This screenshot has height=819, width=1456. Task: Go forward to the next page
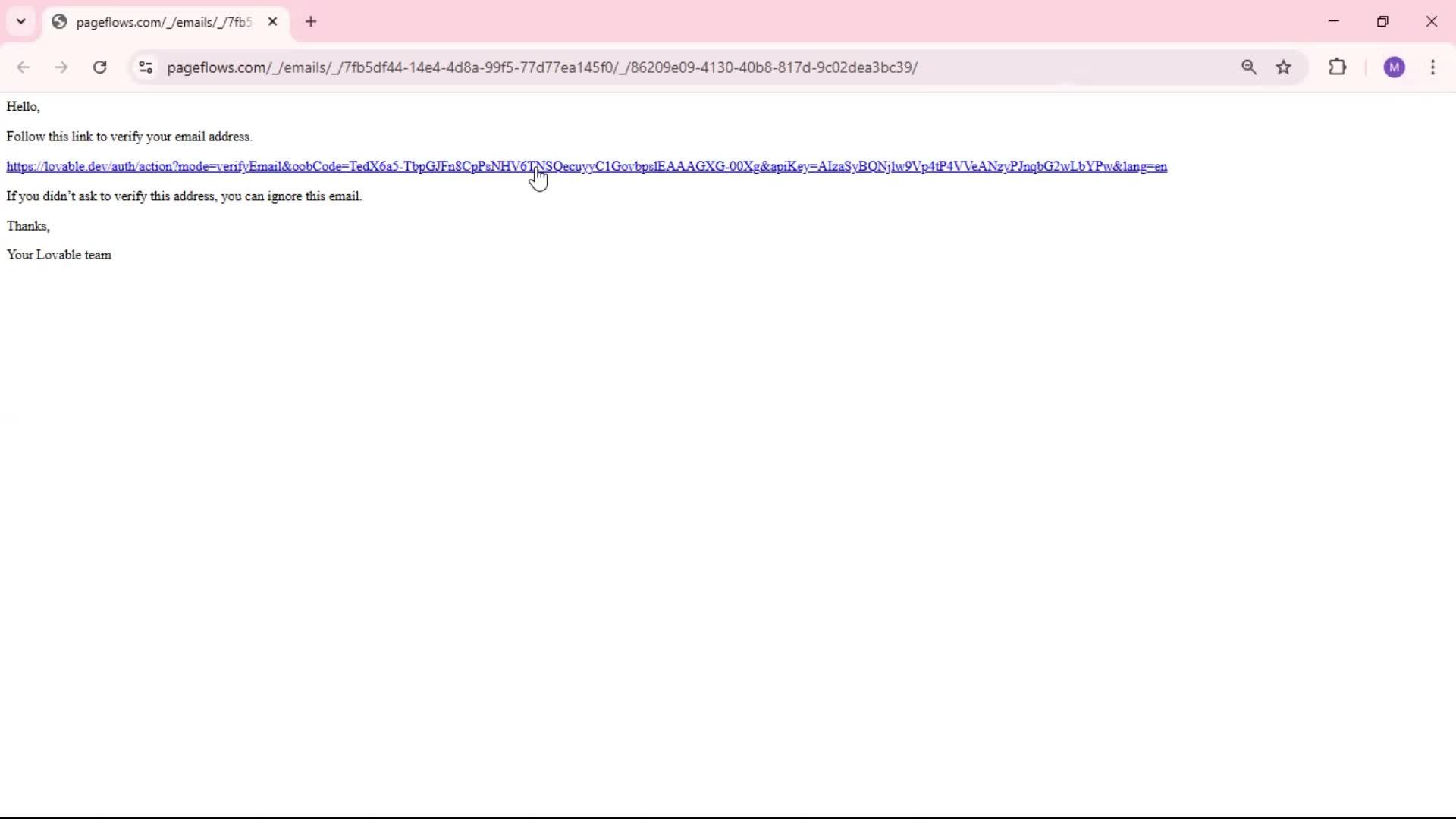(x=61, y=67)
